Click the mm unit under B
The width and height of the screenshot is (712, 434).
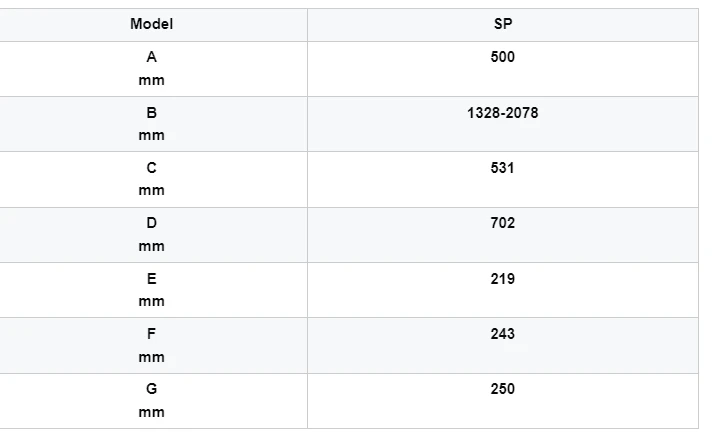pos(151,135)
